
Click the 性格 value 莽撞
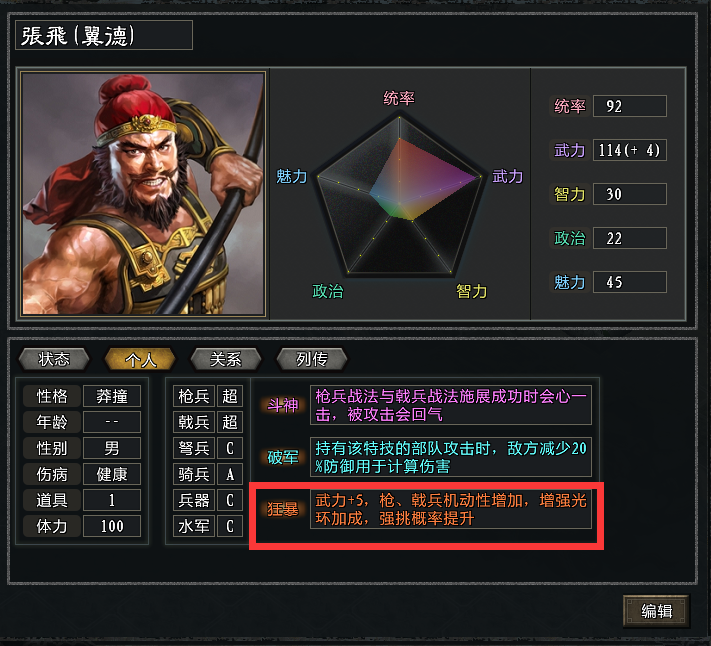(112, 396)
